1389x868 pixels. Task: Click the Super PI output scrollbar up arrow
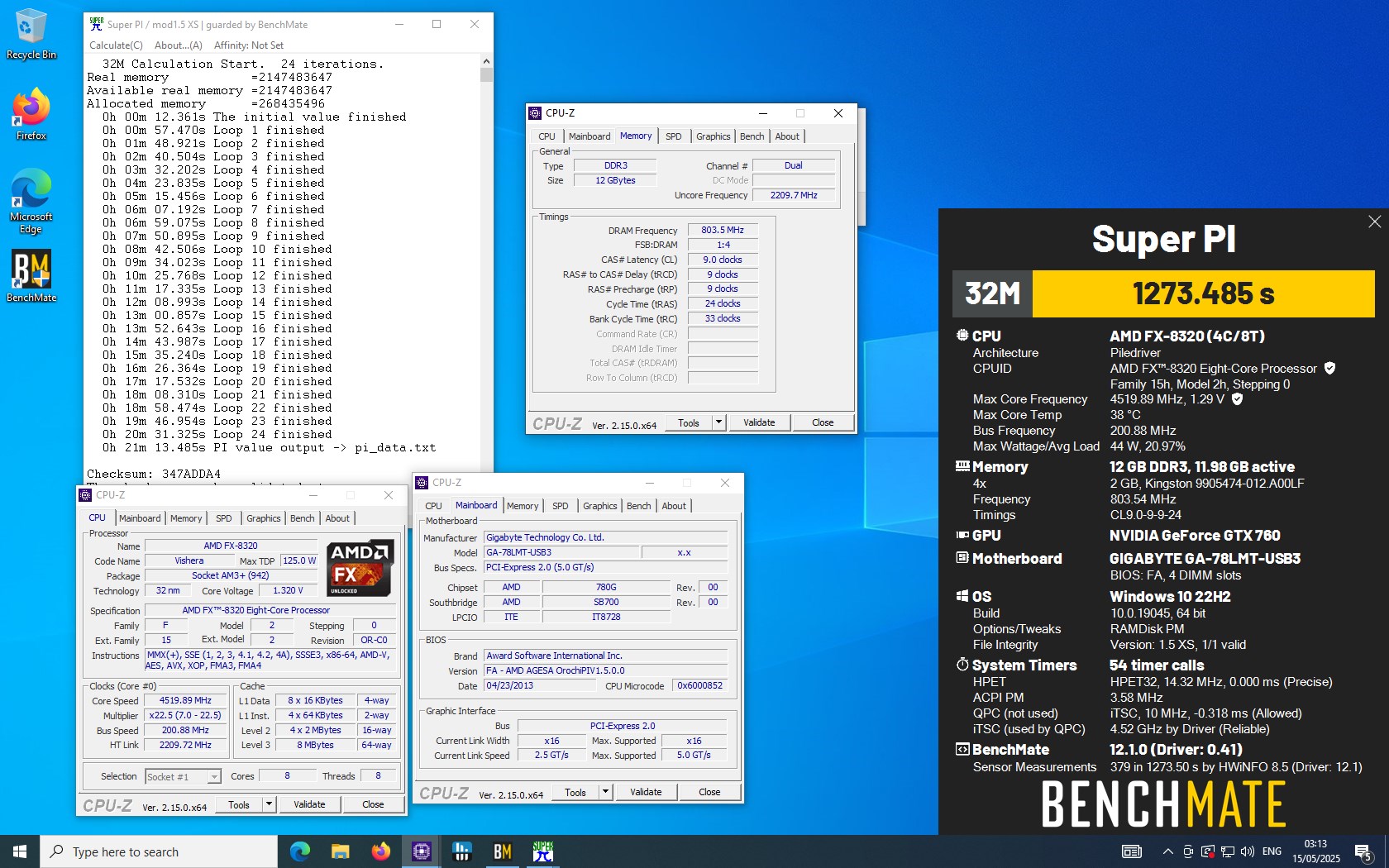pyautogui.click(x=486, y=61)
